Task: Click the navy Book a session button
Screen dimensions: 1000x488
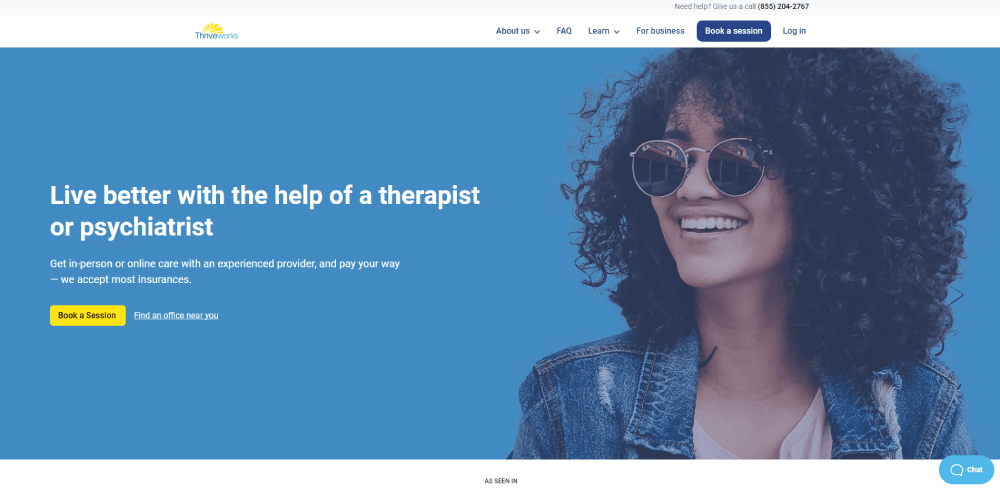Action: (x=733, y=31)
